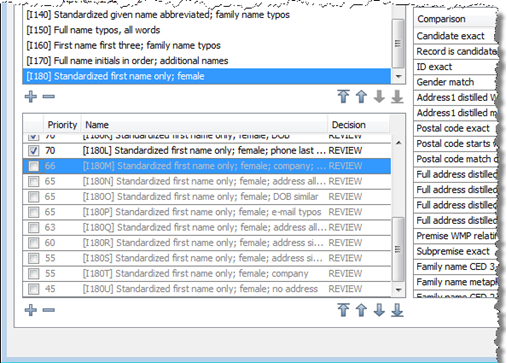Move rule group up one position
Screen dimensions: 507x363
[x=361, y=97]
